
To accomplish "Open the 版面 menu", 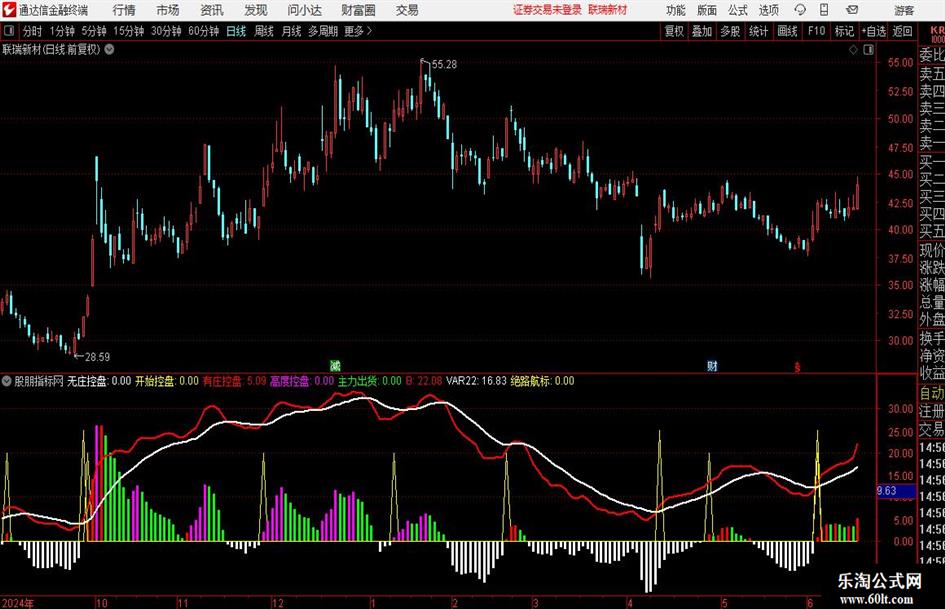I will (x=707, y=10).
